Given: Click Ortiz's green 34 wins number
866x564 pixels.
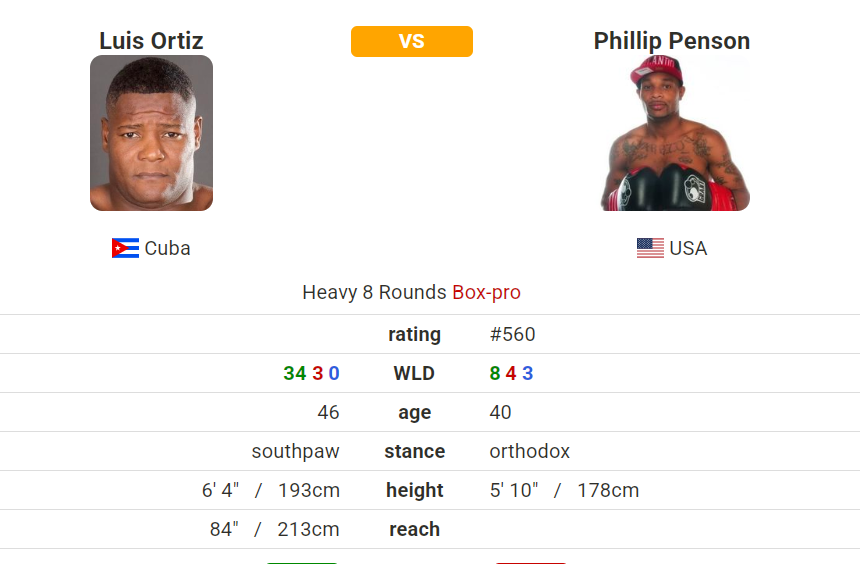Looking at the screenshot, I should click(294, 373).
